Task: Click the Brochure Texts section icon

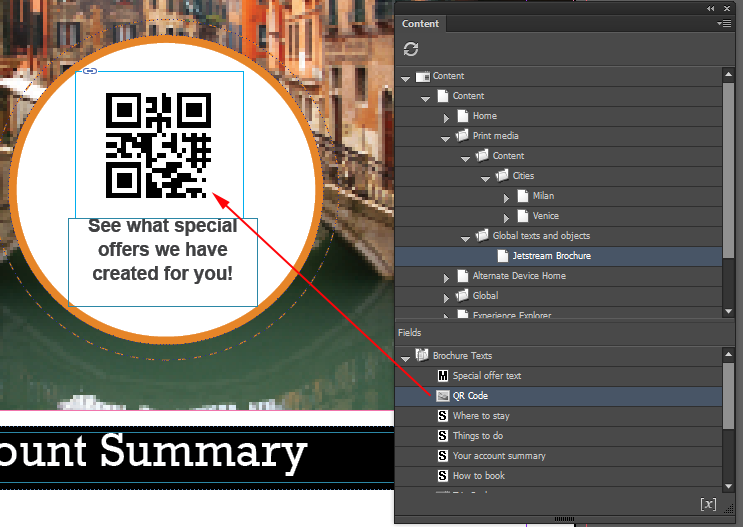Action: [x=422, y=355]
